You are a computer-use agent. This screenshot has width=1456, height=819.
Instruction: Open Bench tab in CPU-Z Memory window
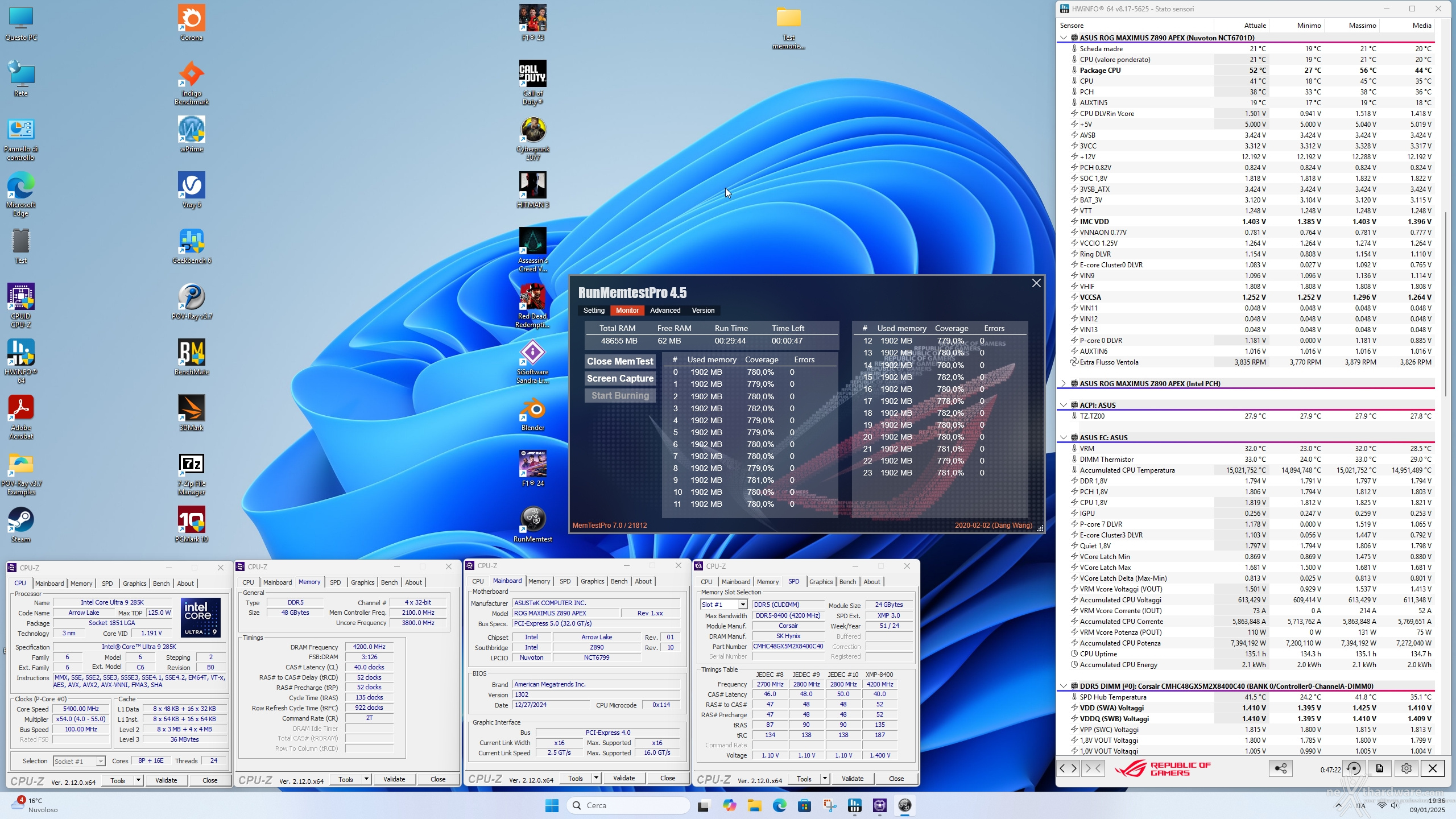click(x=389, y=582)
